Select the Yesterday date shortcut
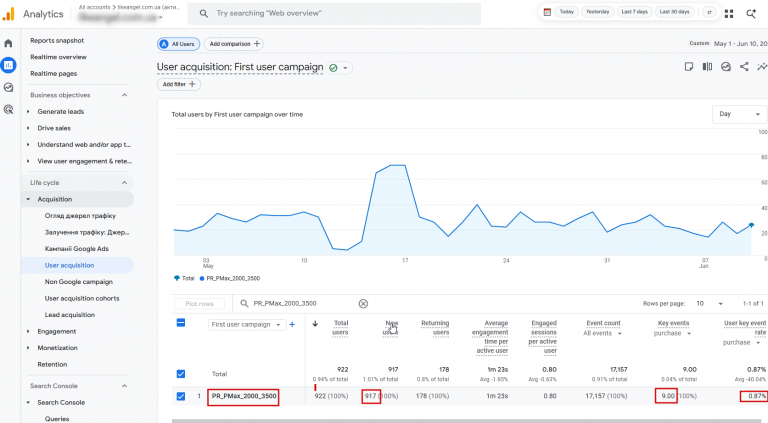Screen dimensions: 768x423 [598, 12]
